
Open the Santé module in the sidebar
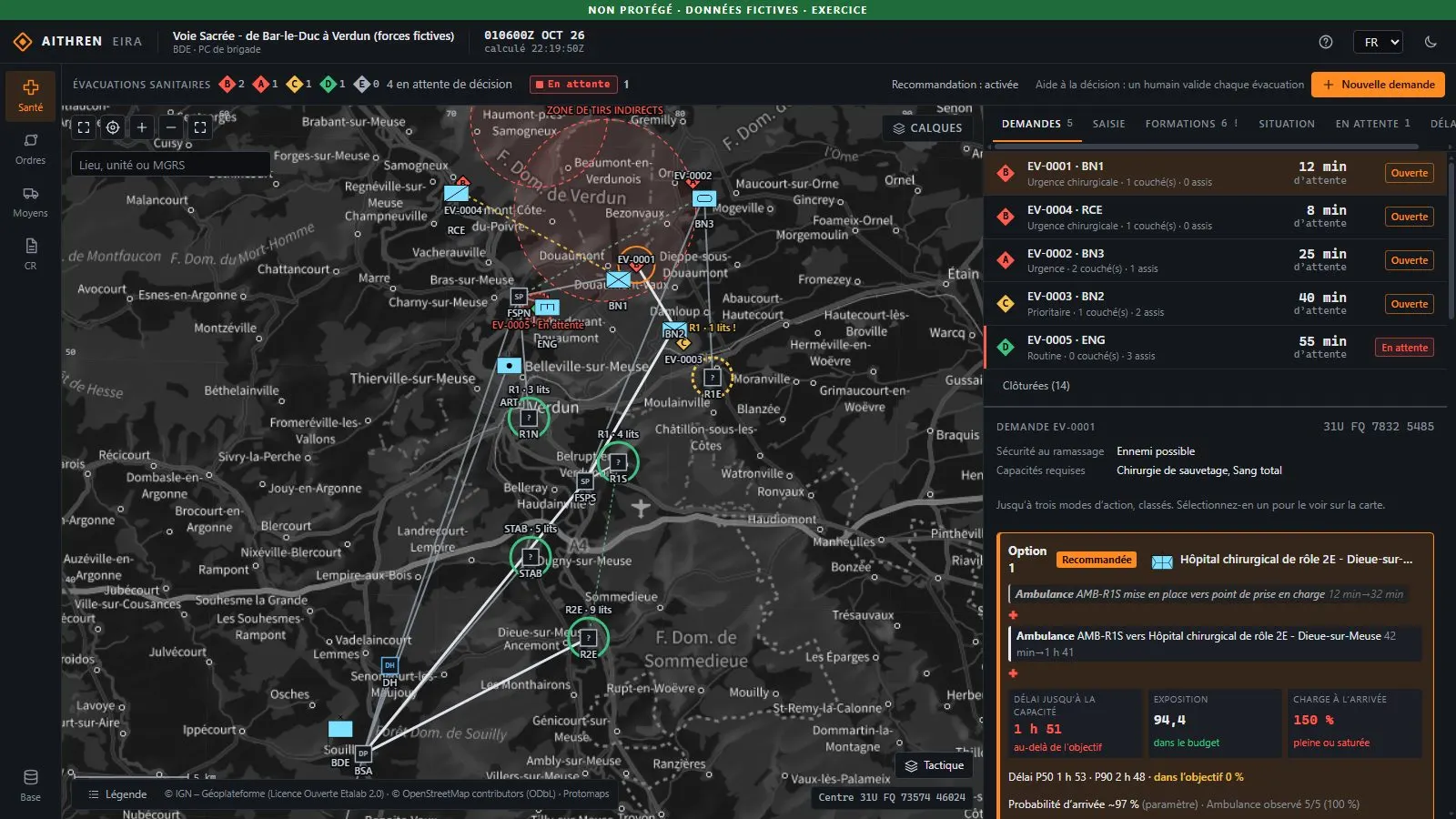coord(30,96)
